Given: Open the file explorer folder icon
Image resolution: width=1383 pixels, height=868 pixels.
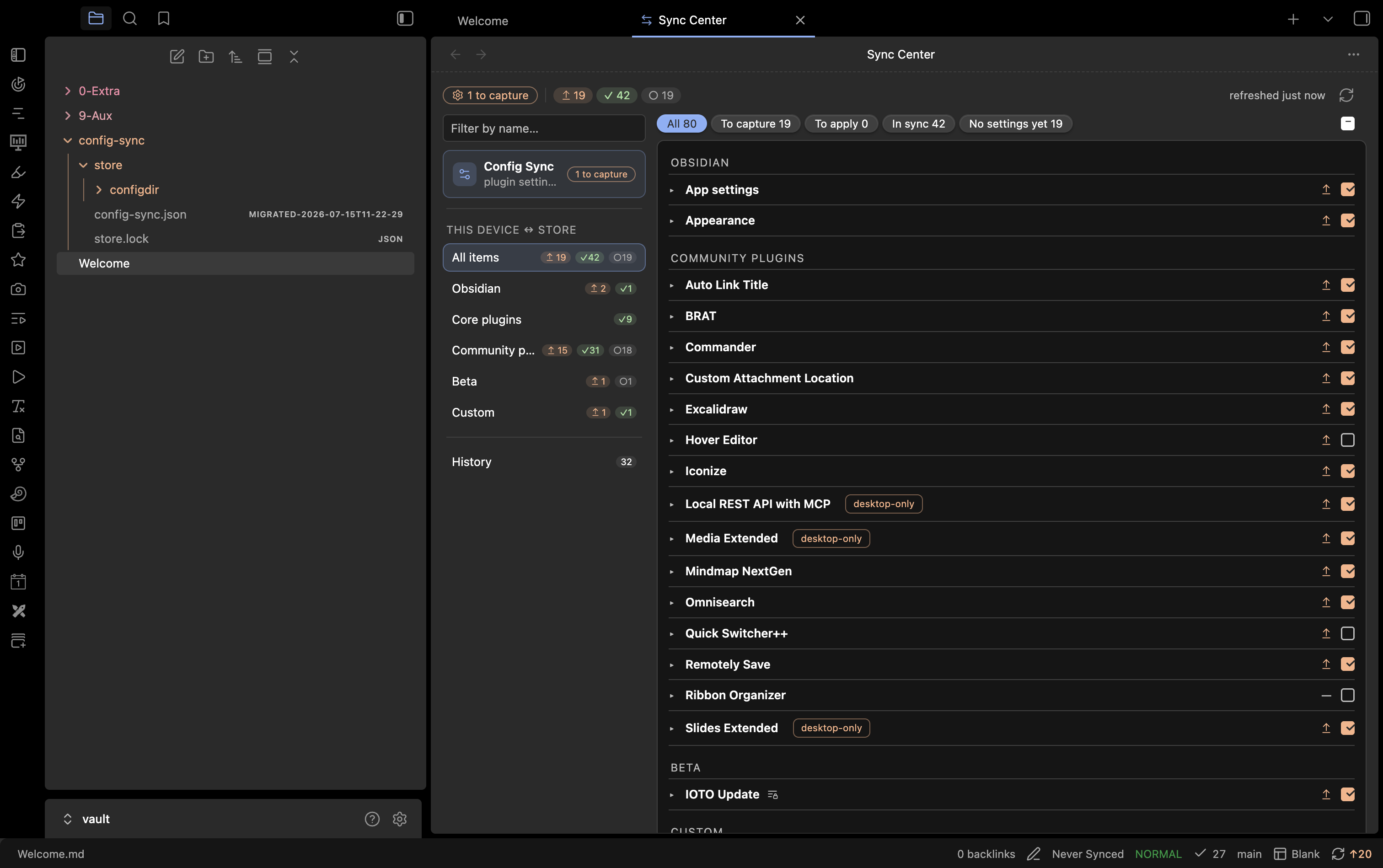Looking at the screenshot, I should pos(96,18).
